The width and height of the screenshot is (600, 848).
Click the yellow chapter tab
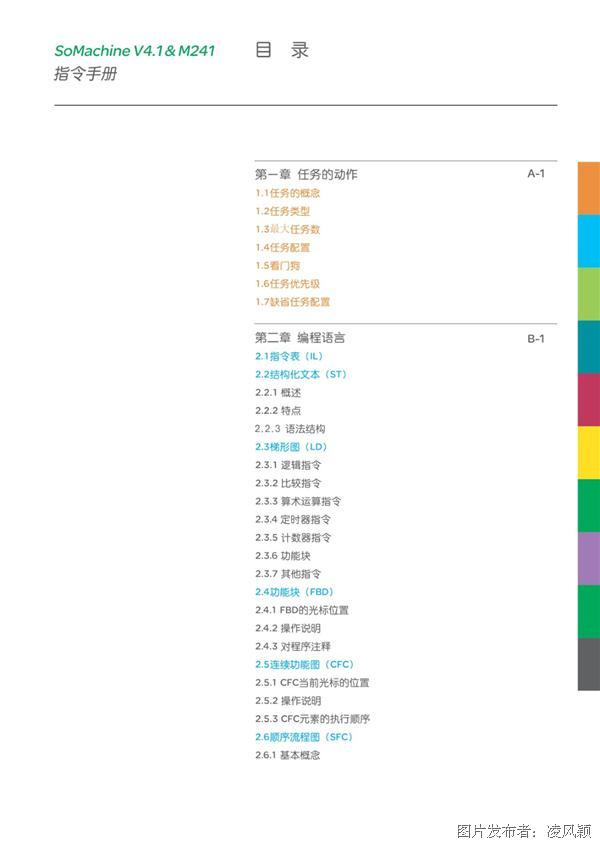coord(589,453)
